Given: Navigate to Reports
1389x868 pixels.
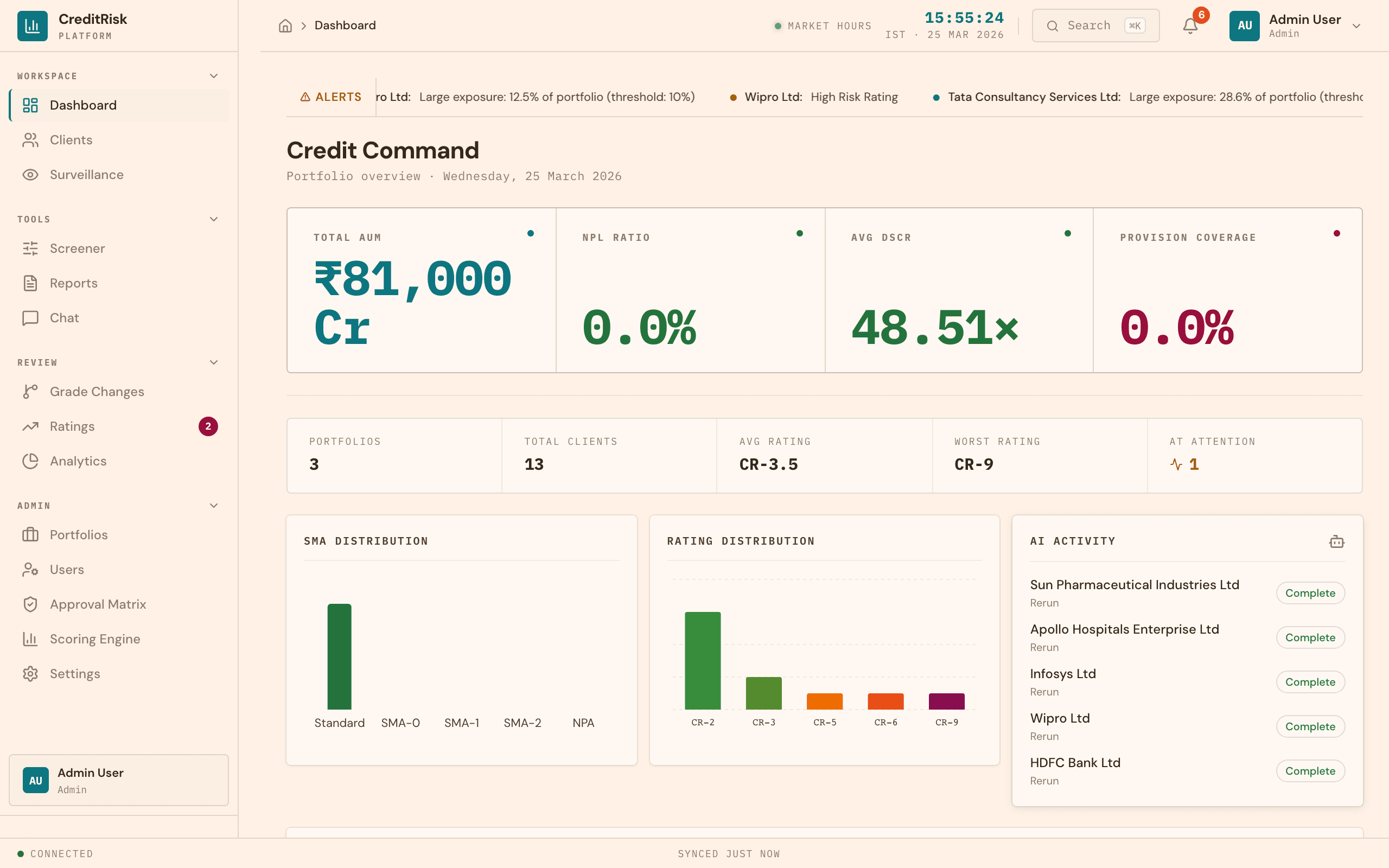Looking at the screenshot, I should 119,283.
